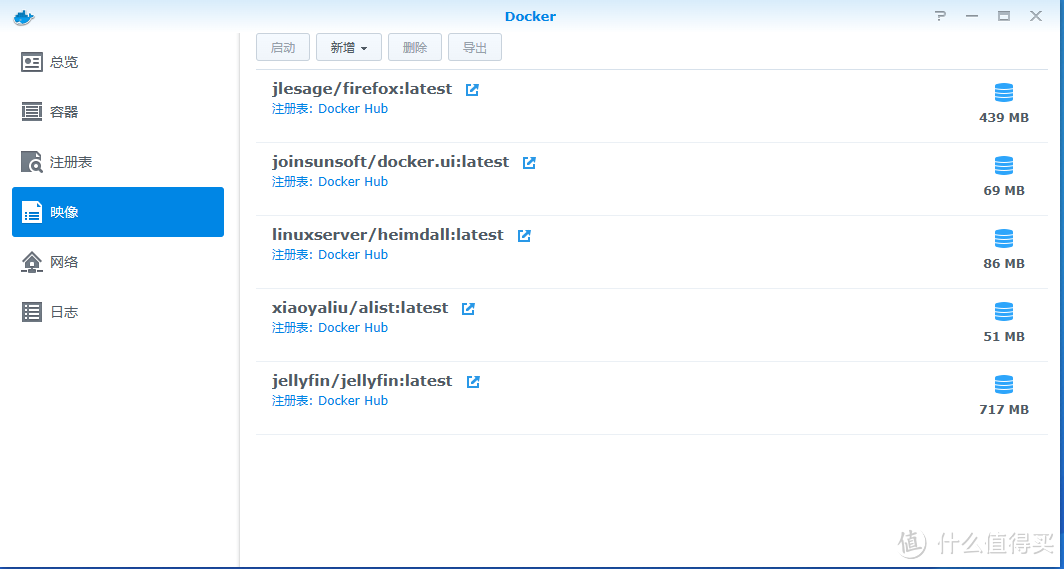Open external link for xiaoyaliu/alist image
Viewport: 1064px width, 569px height.
[x=468, y=309]
